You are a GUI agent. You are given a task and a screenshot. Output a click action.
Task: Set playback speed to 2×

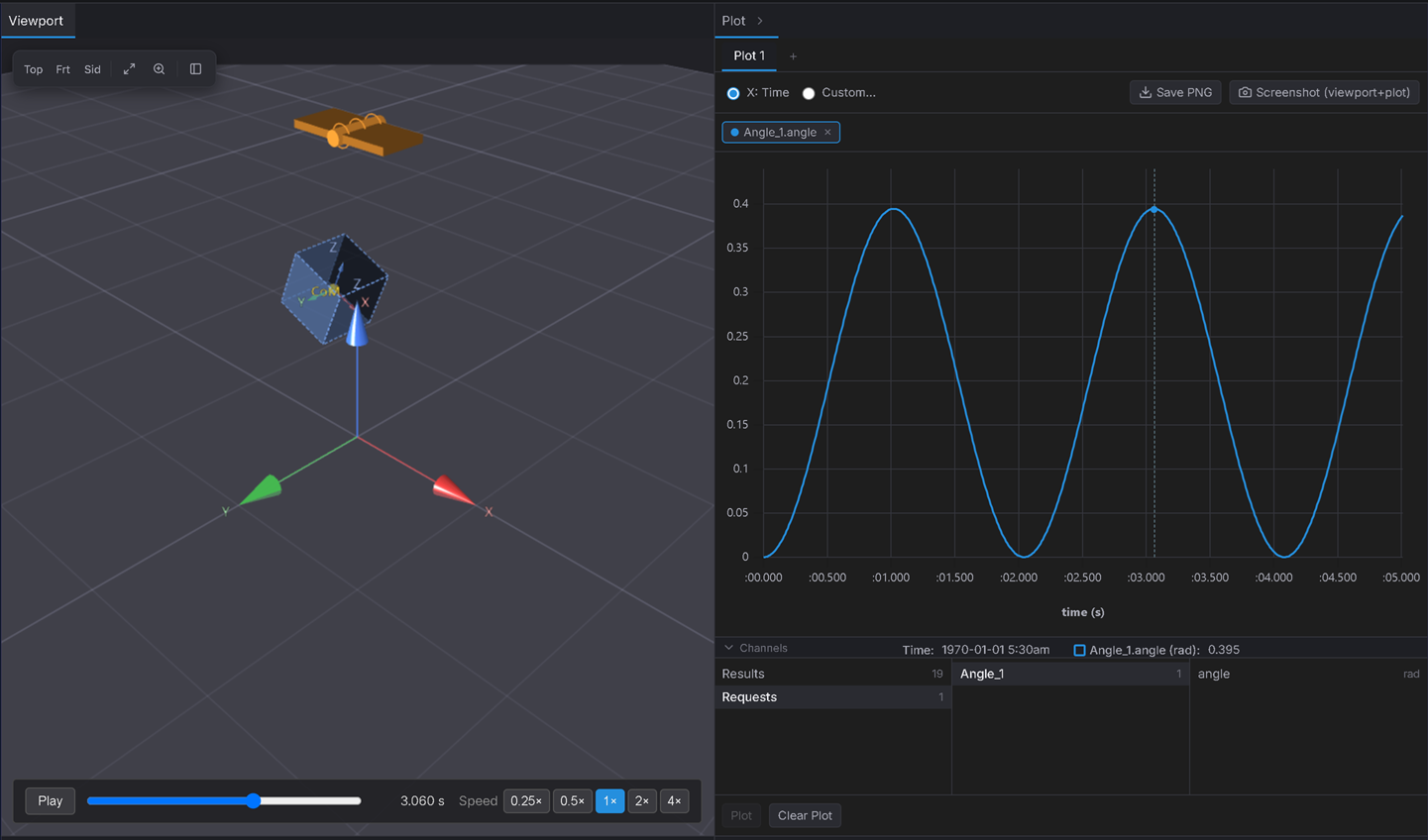pos(642,800)
